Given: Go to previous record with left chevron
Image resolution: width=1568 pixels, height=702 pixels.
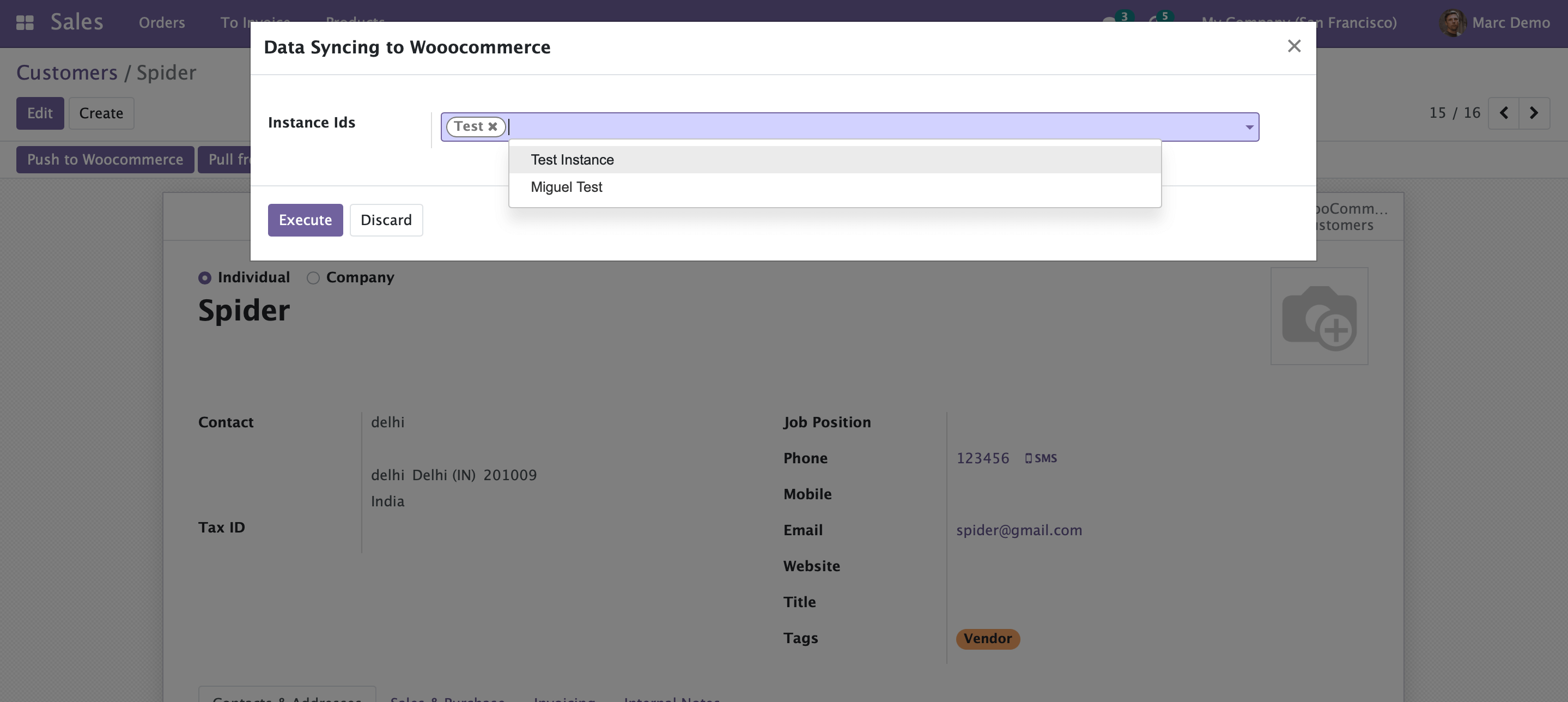Looking at the screenshot, I should [x=1504, y=113].
